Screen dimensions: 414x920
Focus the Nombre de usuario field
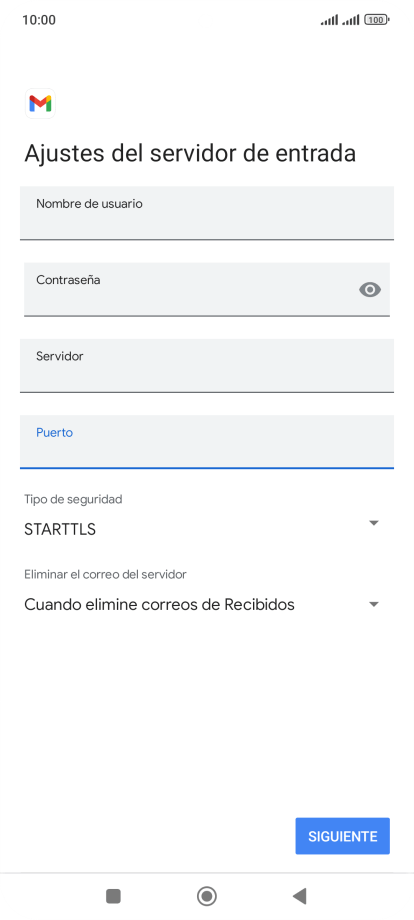(207, 213)
